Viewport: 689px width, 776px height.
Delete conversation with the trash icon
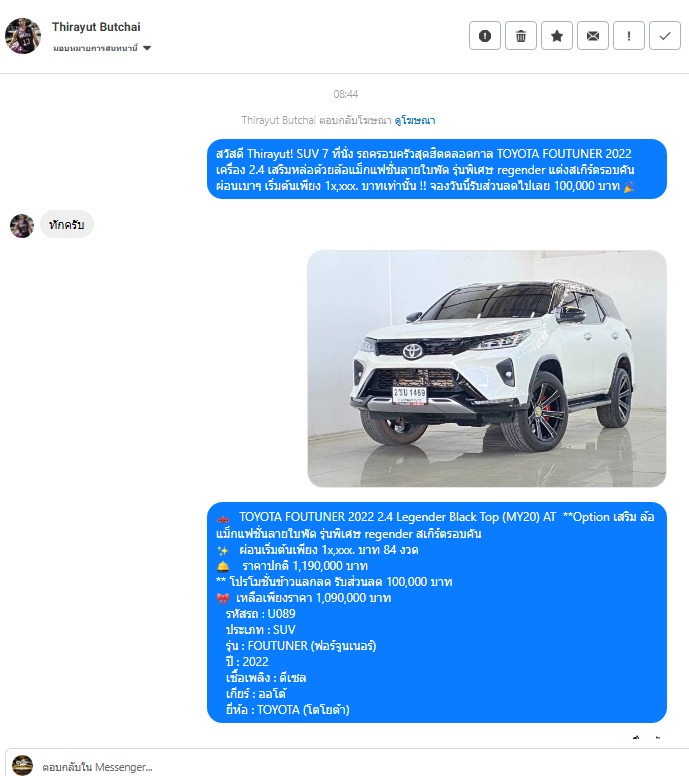click(521, 36)
